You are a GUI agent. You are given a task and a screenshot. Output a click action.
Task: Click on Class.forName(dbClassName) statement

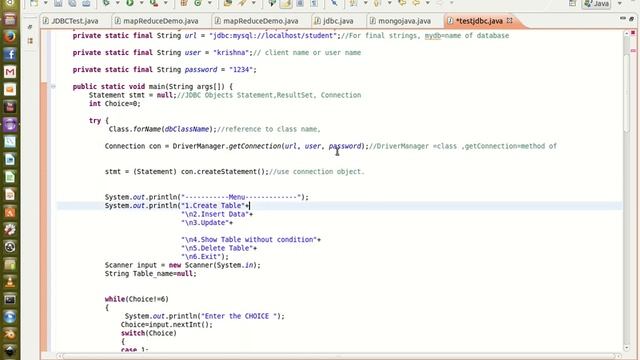pos(162,129)
